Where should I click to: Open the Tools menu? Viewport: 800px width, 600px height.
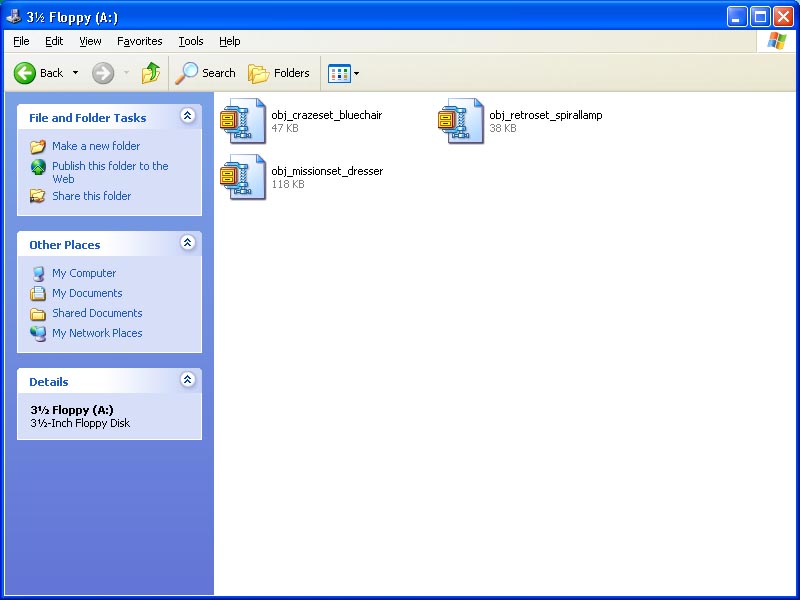click(191, 41)
